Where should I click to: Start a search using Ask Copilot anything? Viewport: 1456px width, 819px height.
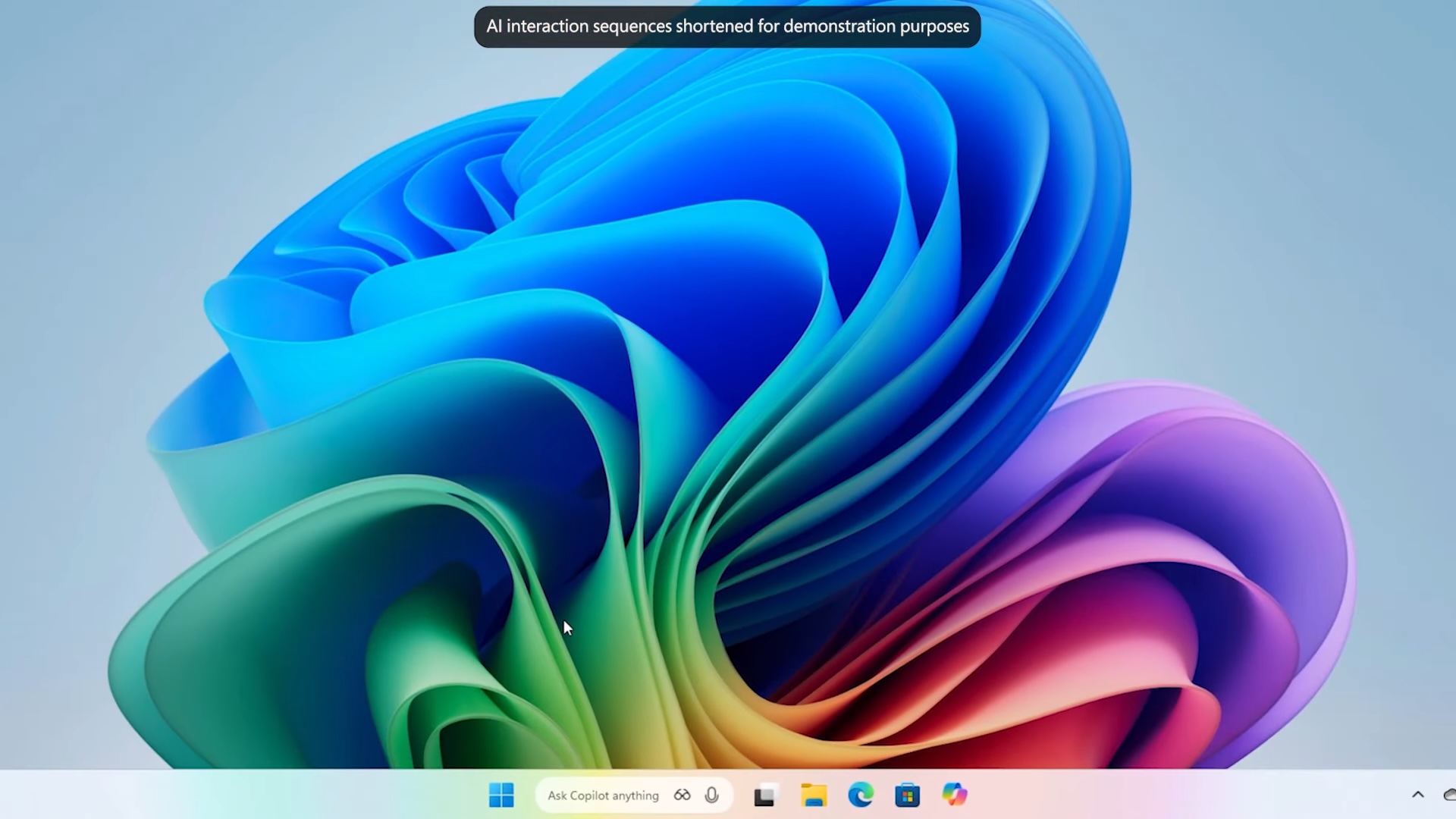pyautogui.click(x=604, y=795)
